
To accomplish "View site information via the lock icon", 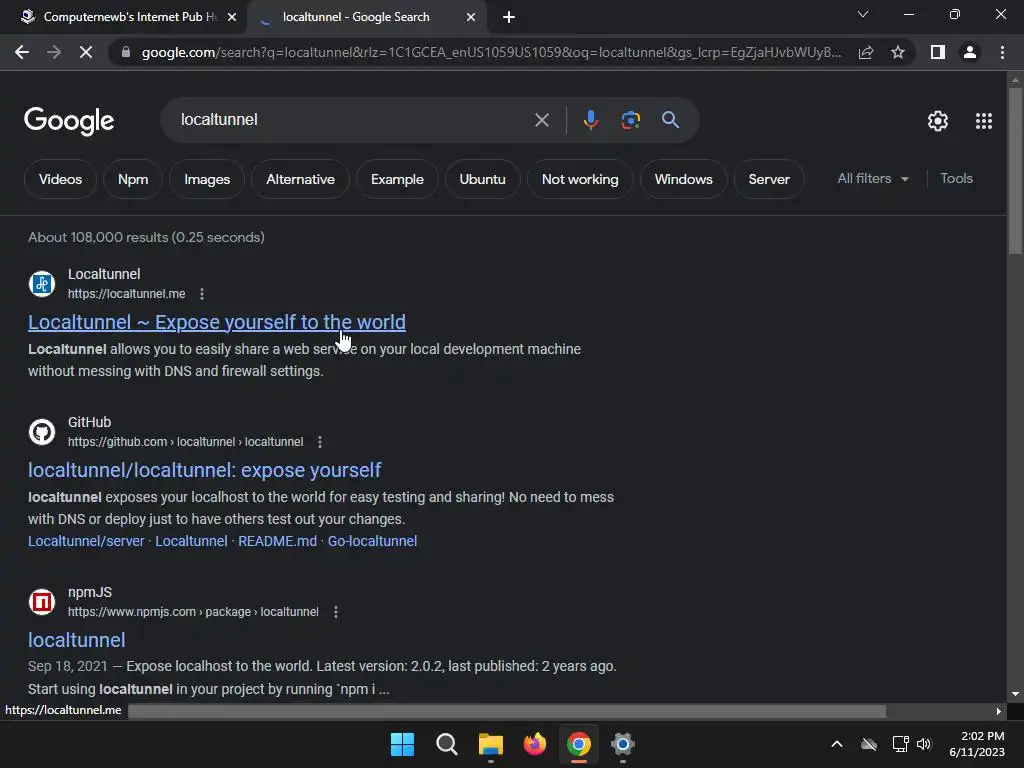I will click(x=126, y=52).
